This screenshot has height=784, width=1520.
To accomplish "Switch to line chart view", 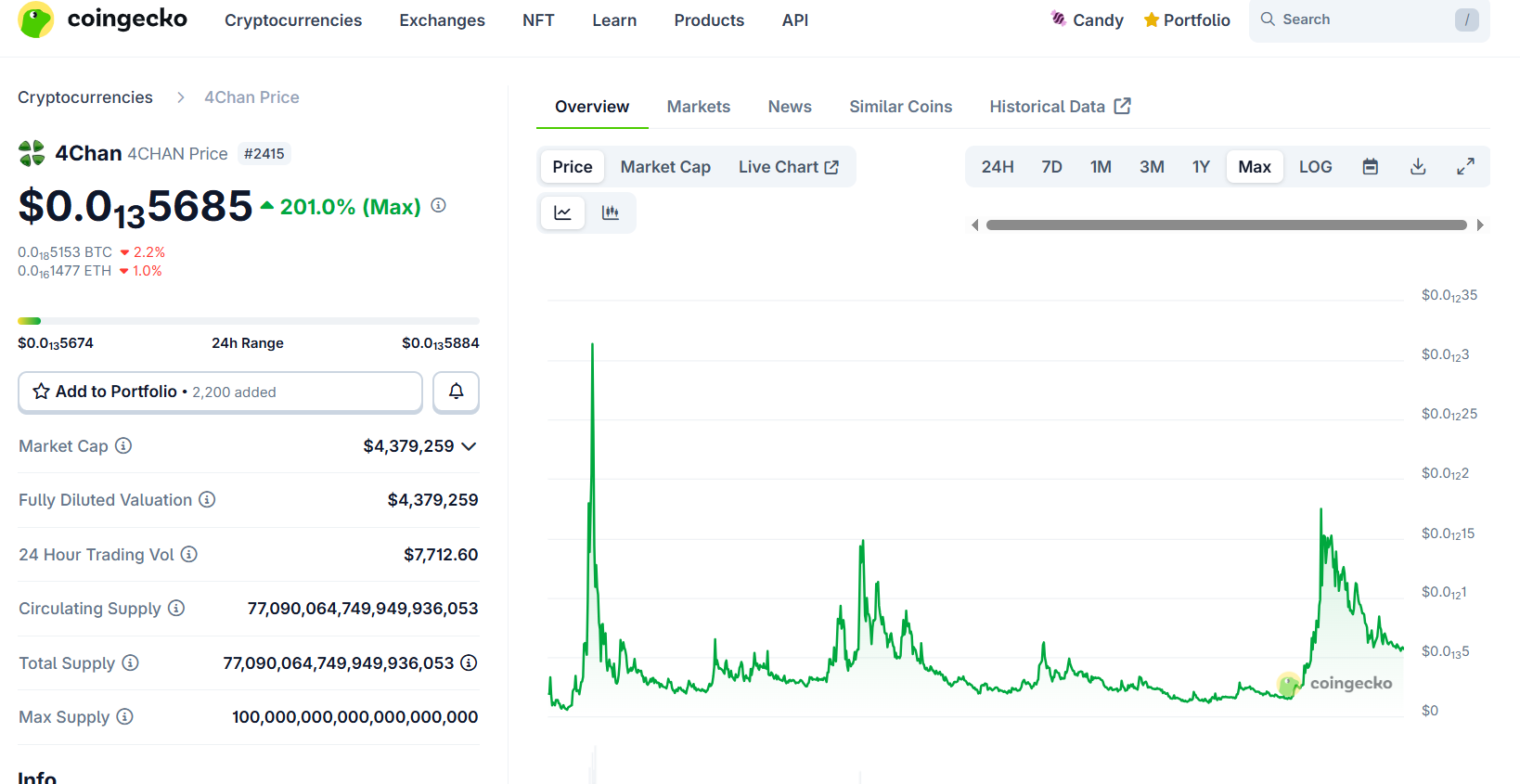I will point(562,212).
